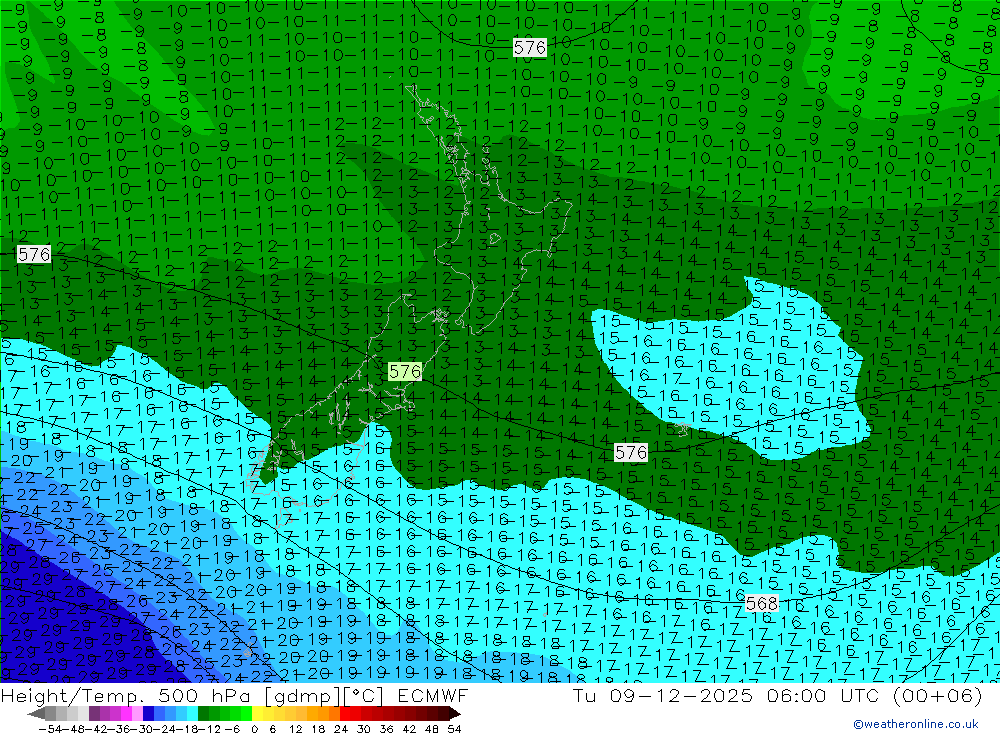Click the ECMWF model name in the title
The height and width of the screenshot is (733, 1000).
tap(432, 695)
